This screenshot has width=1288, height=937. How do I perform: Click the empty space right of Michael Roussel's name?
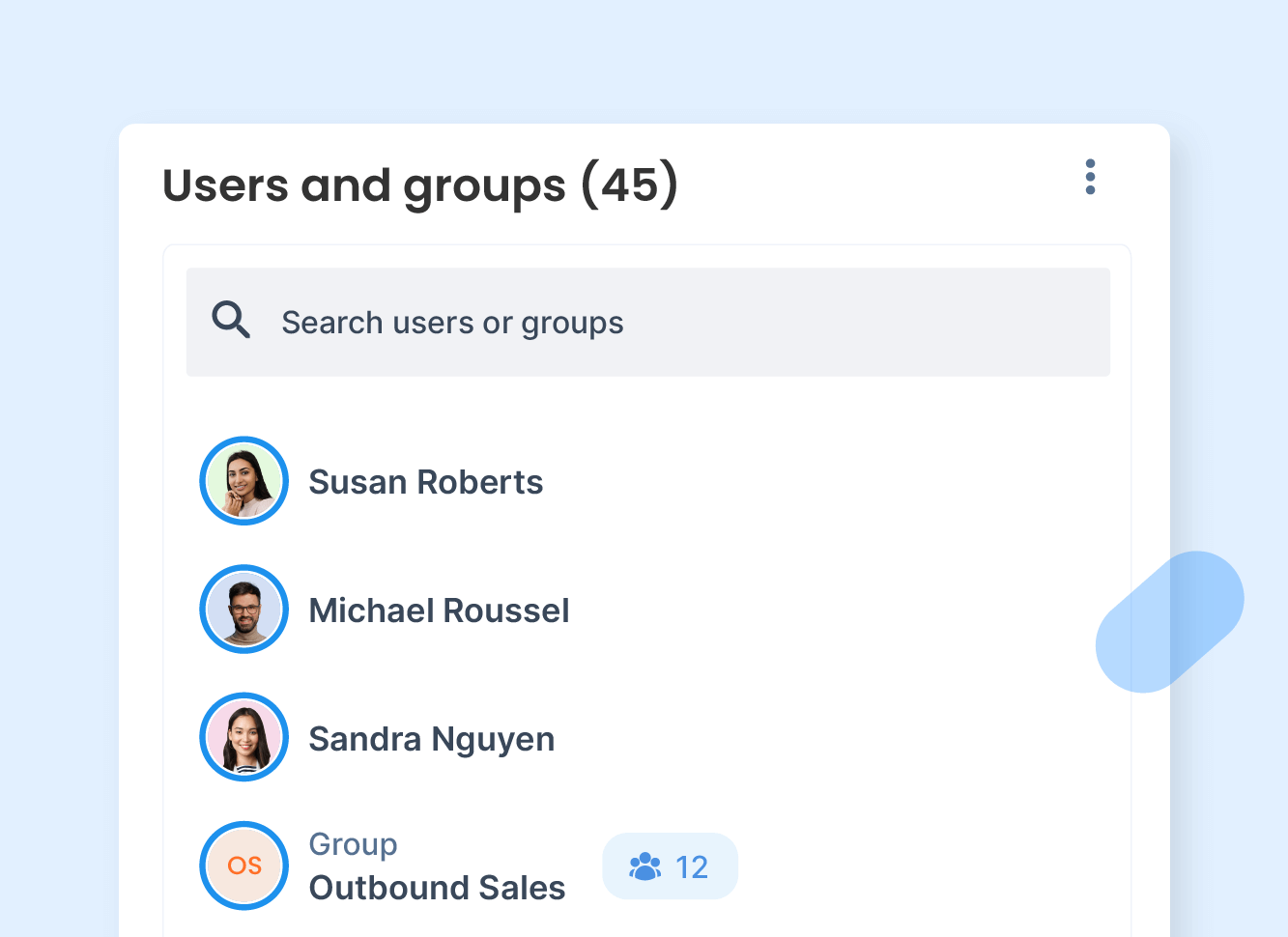click(x=821, y=610)
